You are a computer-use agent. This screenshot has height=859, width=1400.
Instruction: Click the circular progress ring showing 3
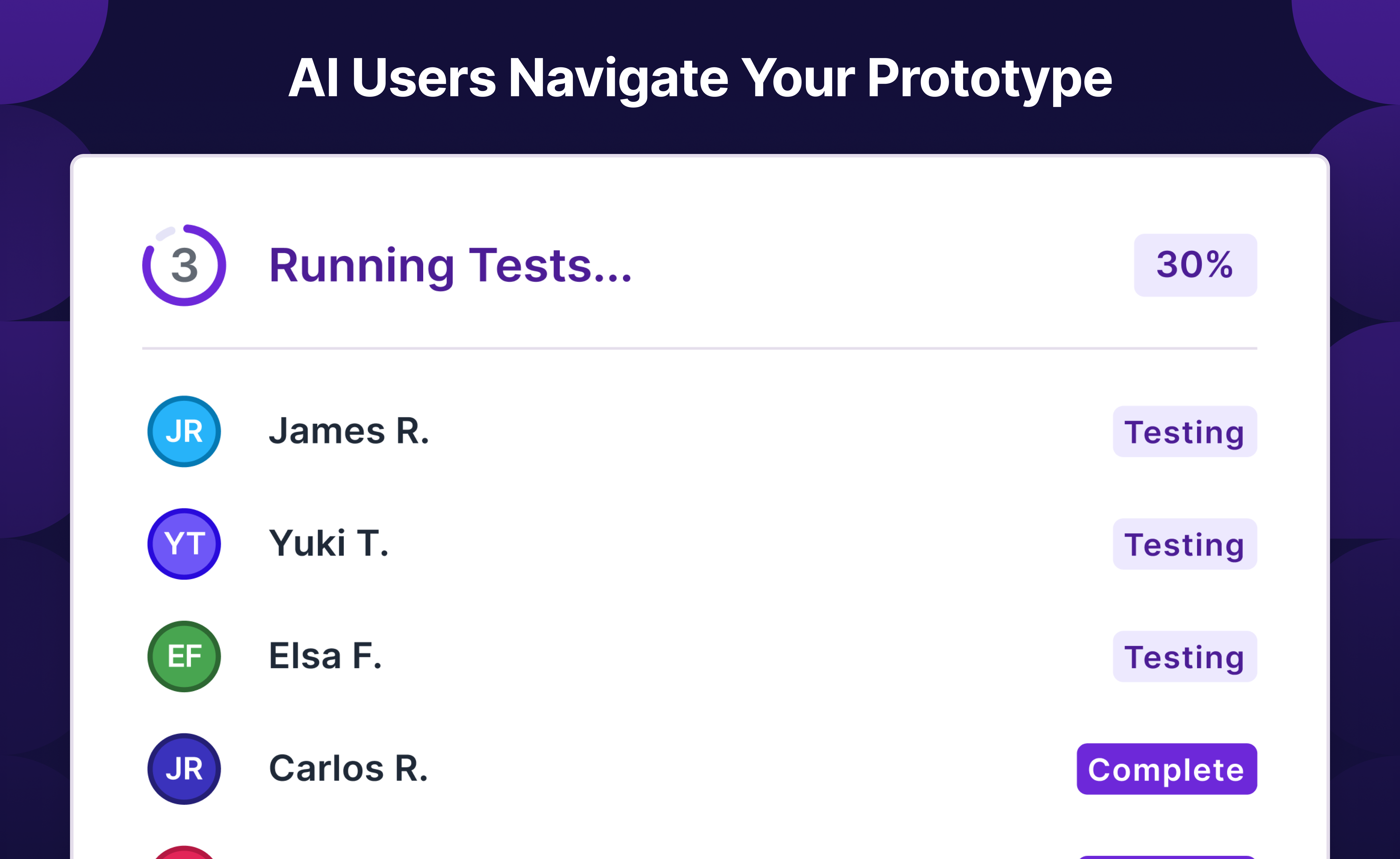(x=183, y=265)
